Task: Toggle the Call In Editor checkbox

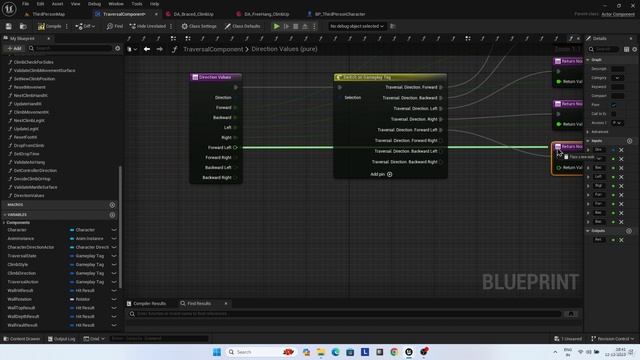Action: [x=613, y=114]
